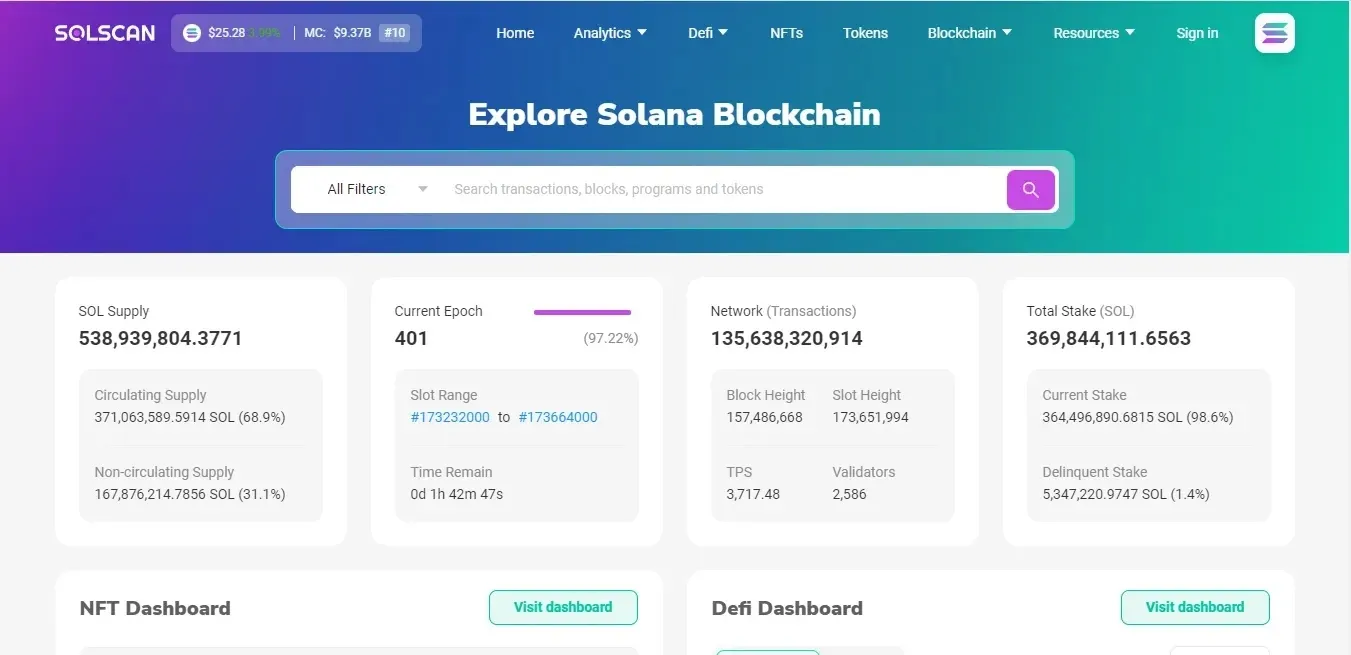The width and height of the screenshot is (1351, 655).
Task: Click TPS value 3,717.48
Action: click(x=753, y=494)
